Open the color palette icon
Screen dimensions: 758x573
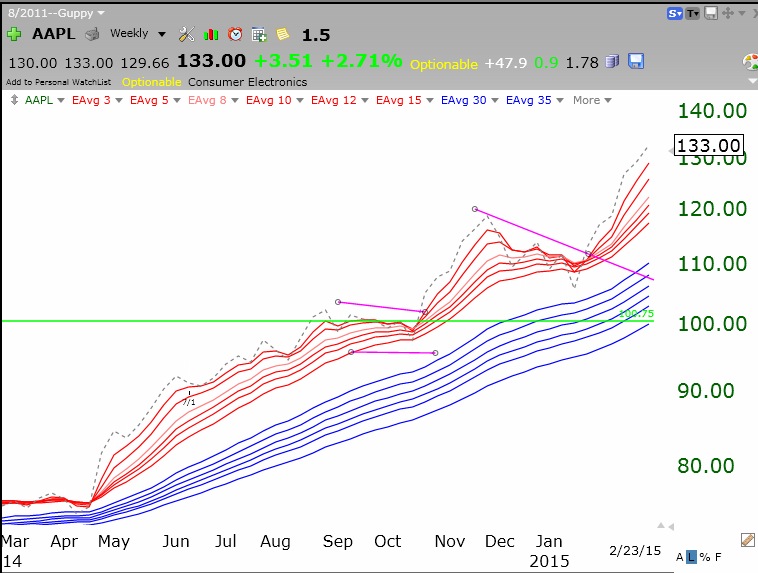click(750, 62)
